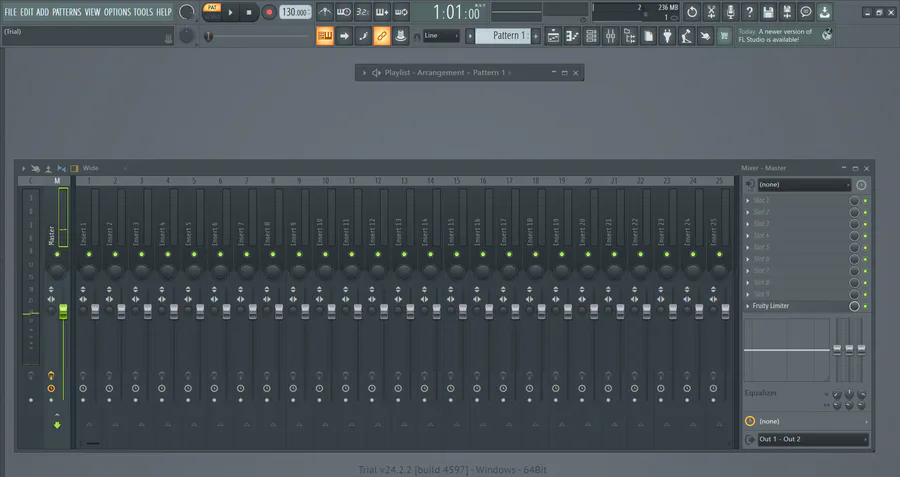Click the Insert 3 volume fader handle
Viewport: 900px width, 477px height.
point(148,312)
